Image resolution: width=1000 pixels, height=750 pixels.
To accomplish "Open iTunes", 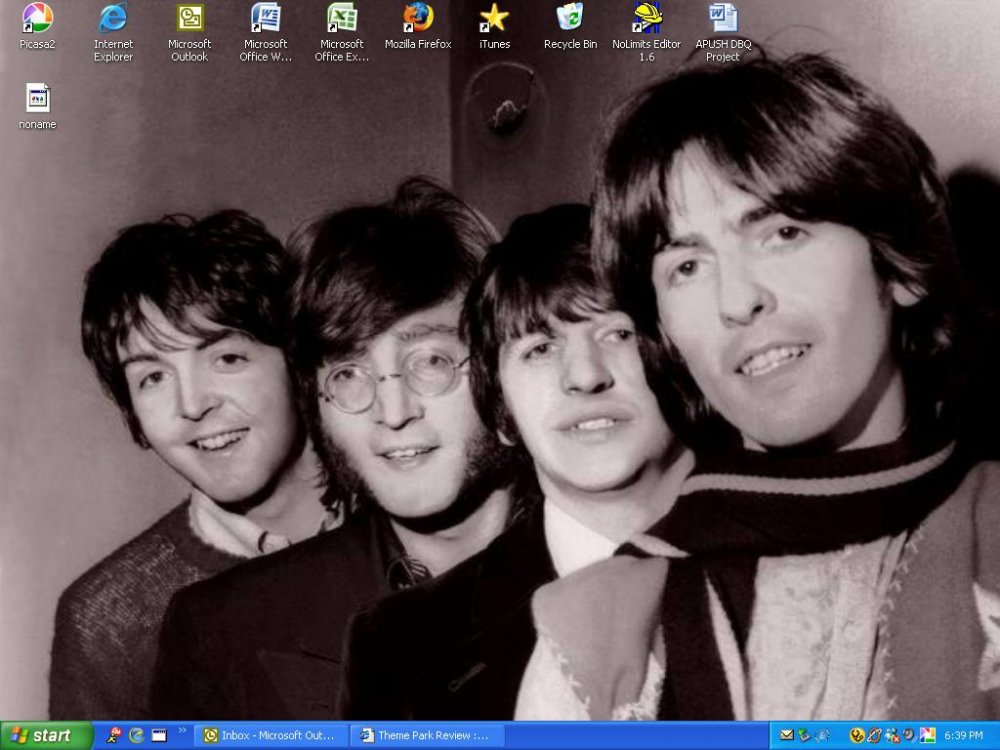I will click(494, 20).
